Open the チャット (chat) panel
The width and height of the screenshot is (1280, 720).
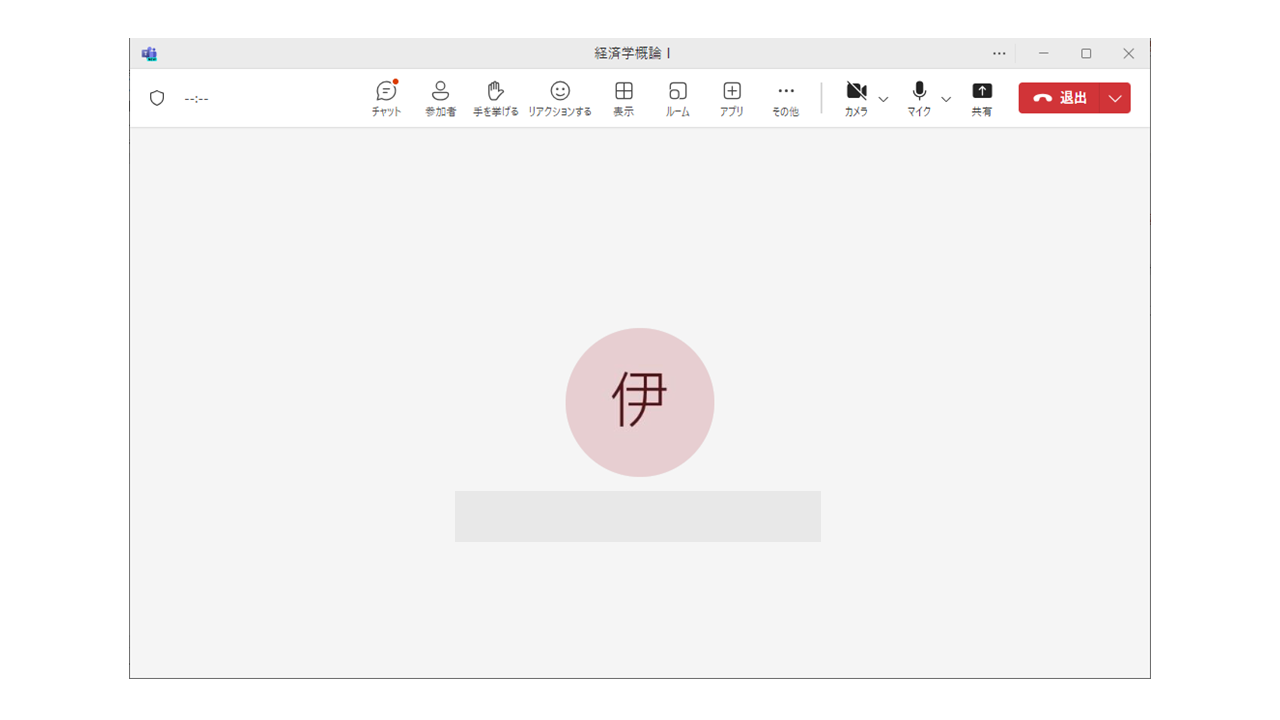[x=386, y=98]
